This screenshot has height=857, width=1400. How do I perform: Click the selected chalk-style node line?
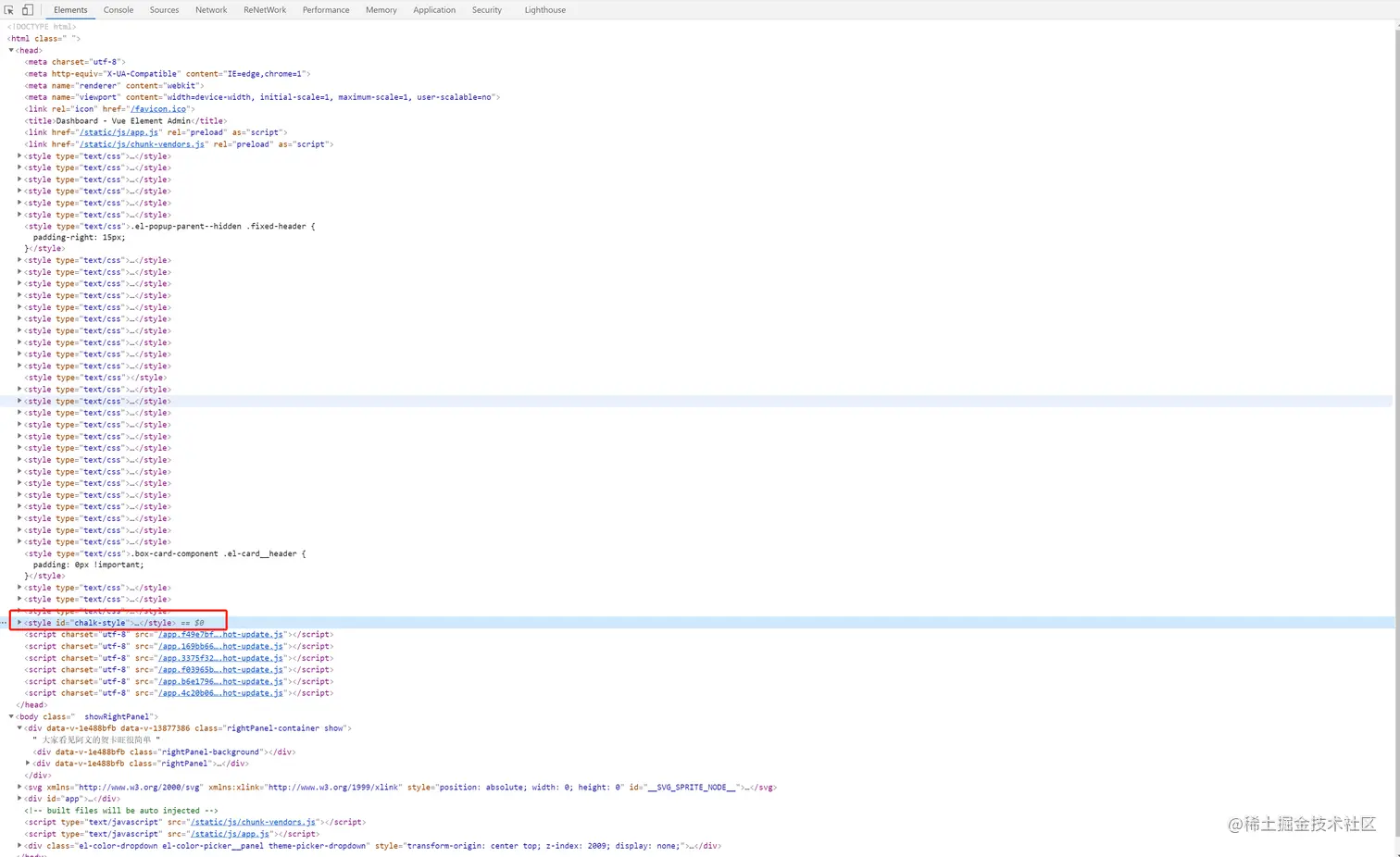pyautogui.click(x=111, y=622)
